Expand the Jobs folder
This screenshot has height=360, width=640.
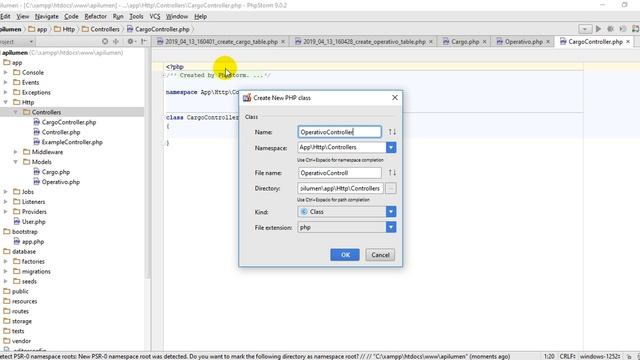[x=6, y=191]
